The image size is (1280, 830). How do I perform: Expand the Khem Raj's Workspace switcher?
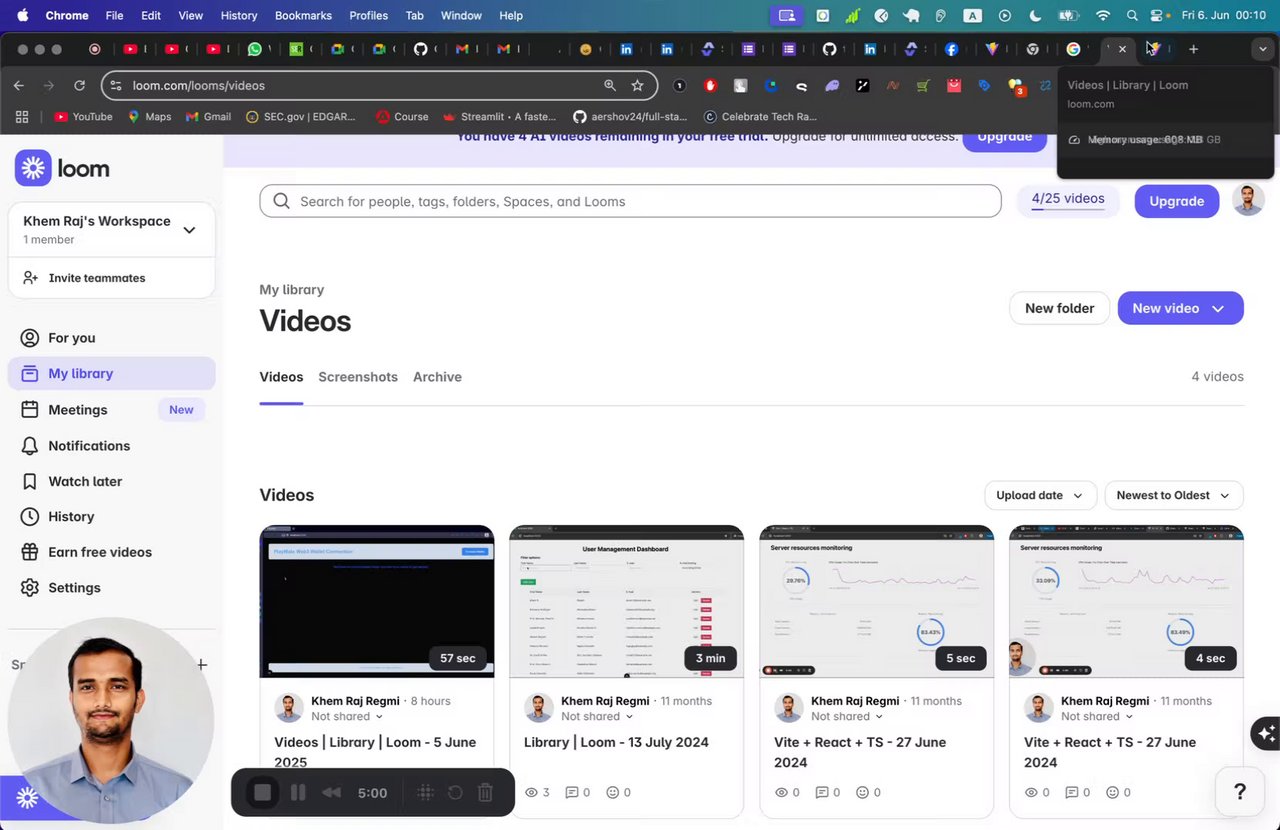point(189,230)
